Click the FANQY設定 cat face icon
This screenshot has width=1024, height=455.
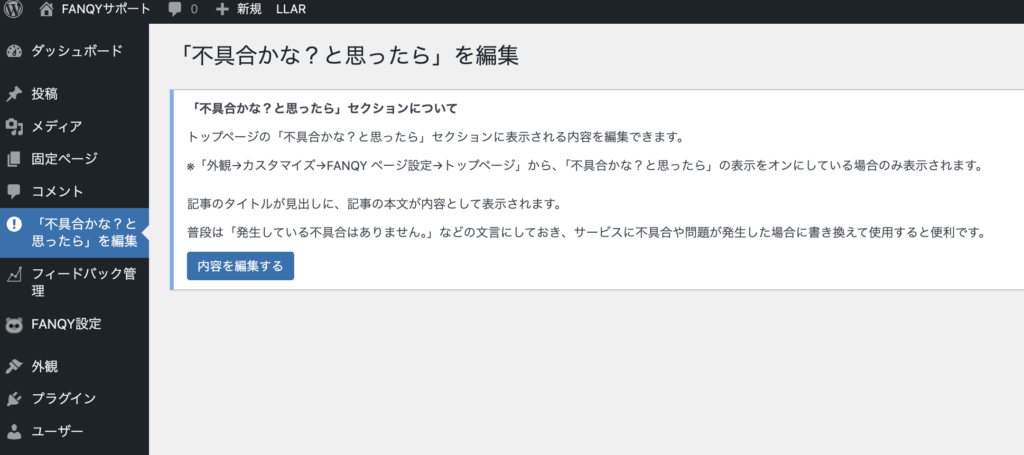[x=14, y=324]
